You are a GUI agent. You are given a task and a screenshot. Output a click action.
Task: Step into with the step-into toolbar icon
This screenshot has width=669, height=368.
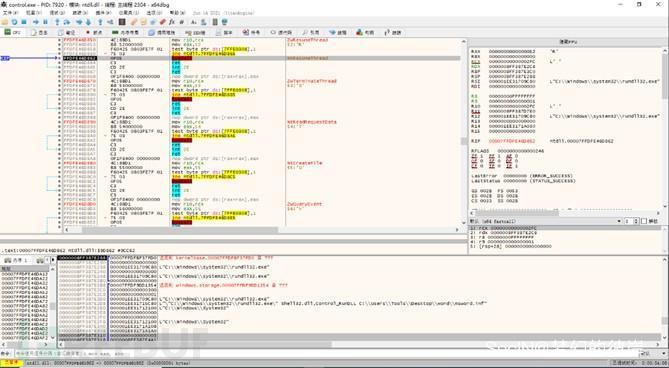point(57,22)
